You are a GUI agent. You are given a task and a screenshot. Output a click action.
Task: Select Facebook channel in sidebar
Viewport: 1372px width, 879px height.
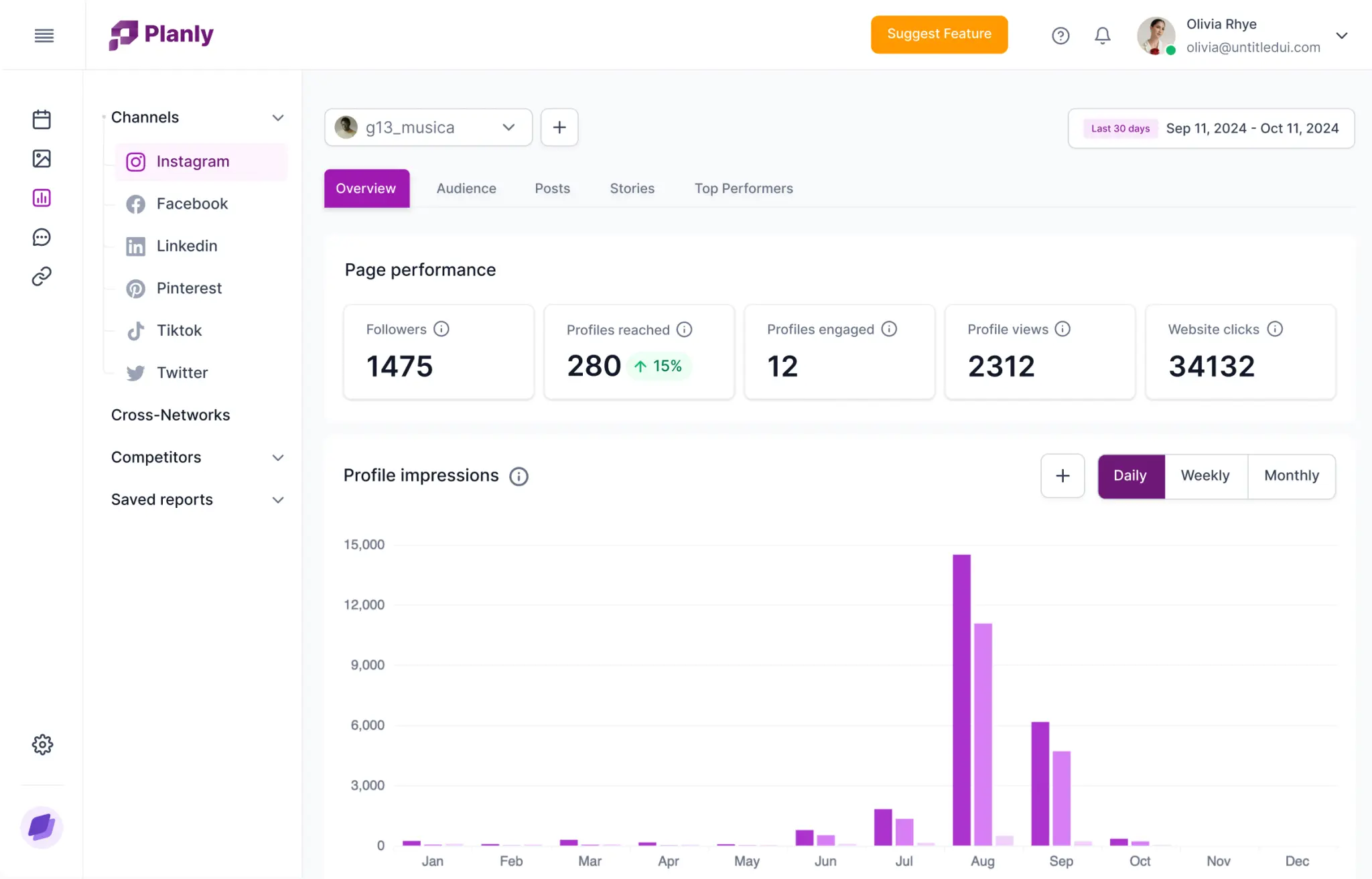coord(192,204)
